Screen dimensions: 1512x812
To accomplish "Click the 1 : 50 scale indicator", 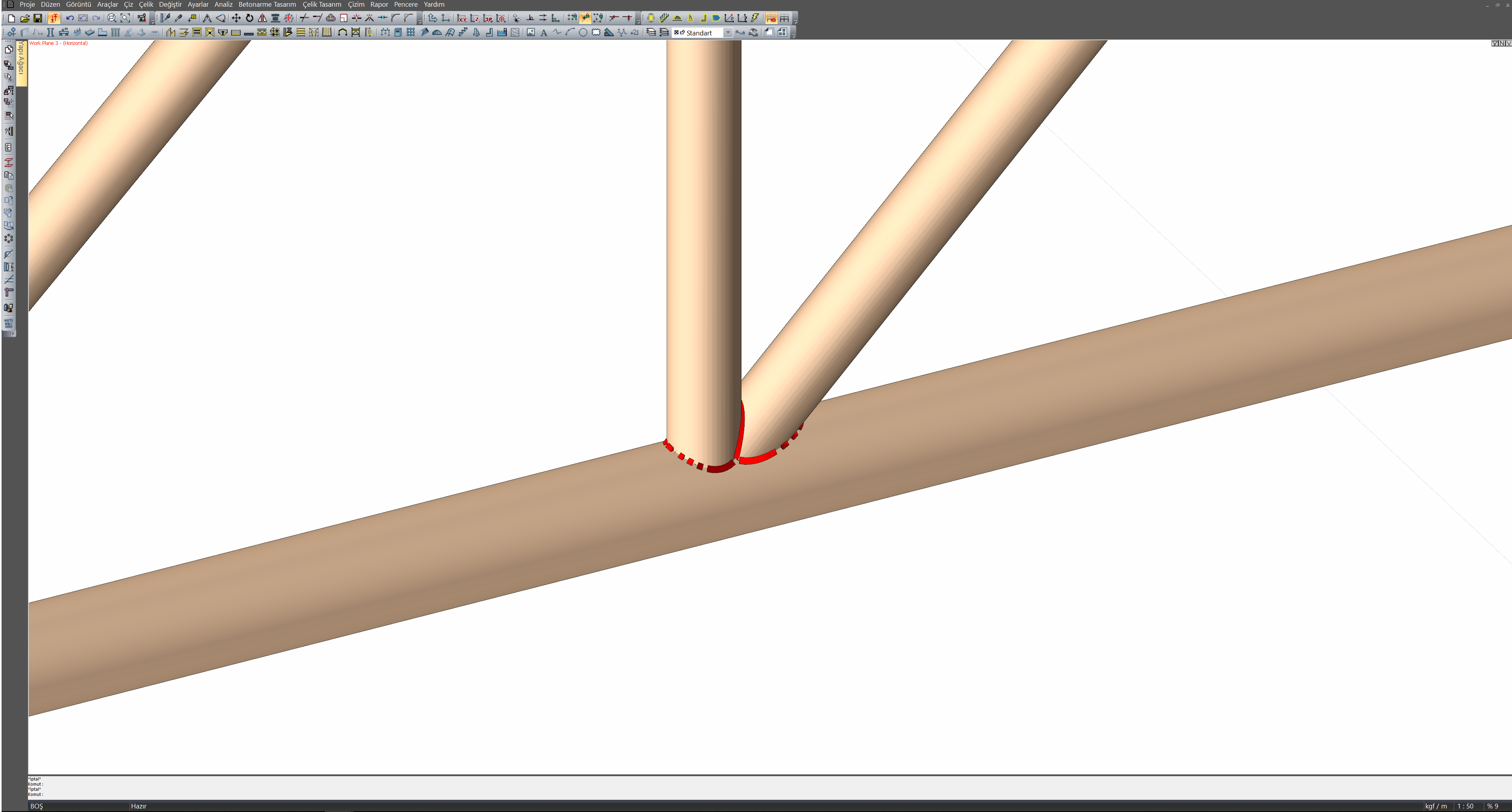I will pos(1465,806).
